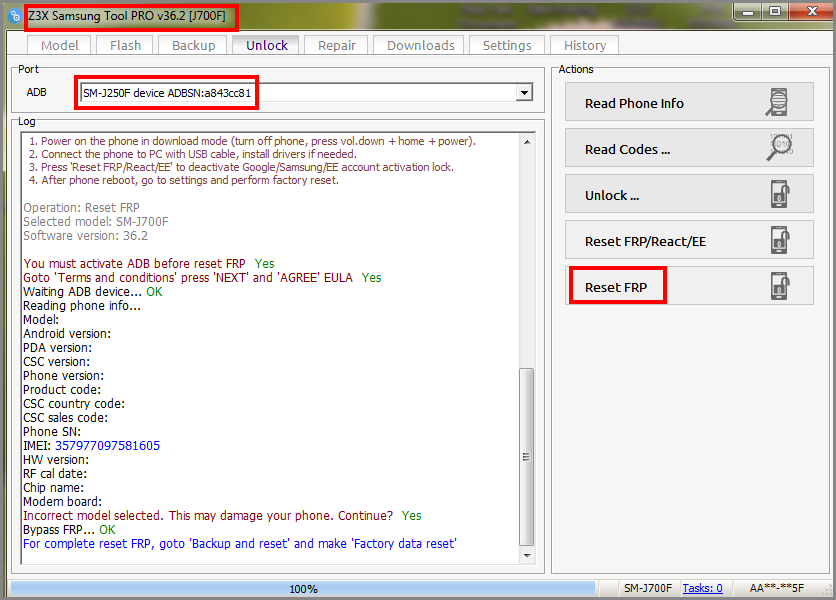Click 'Phone SN:' log line
Screen dimensions: 836x600
click(52, 431)
